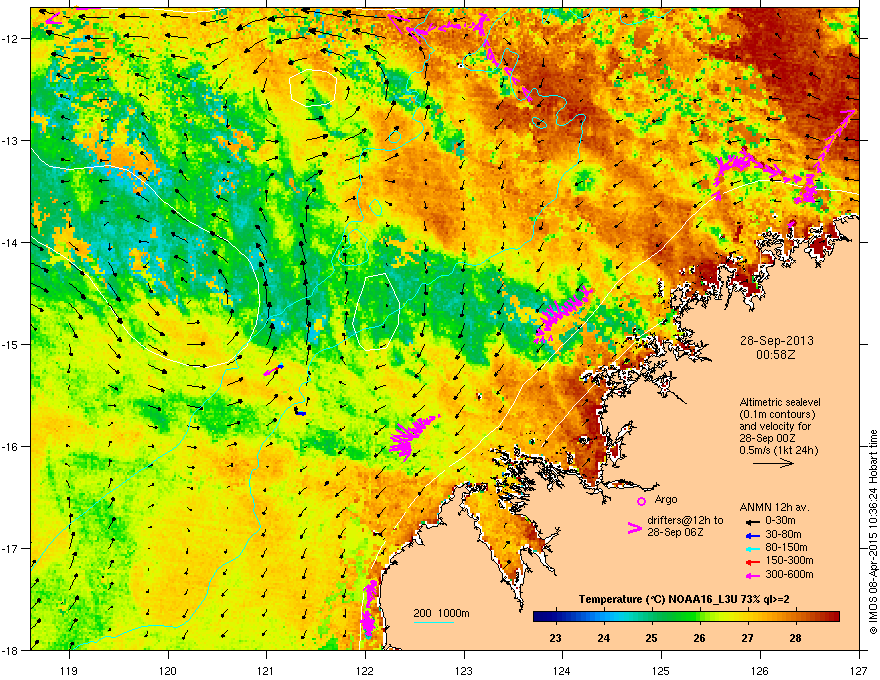Click the cyan bathymetry line under '200 1000m'
This screenshot has width=880, height=680.
pos(433,622)
